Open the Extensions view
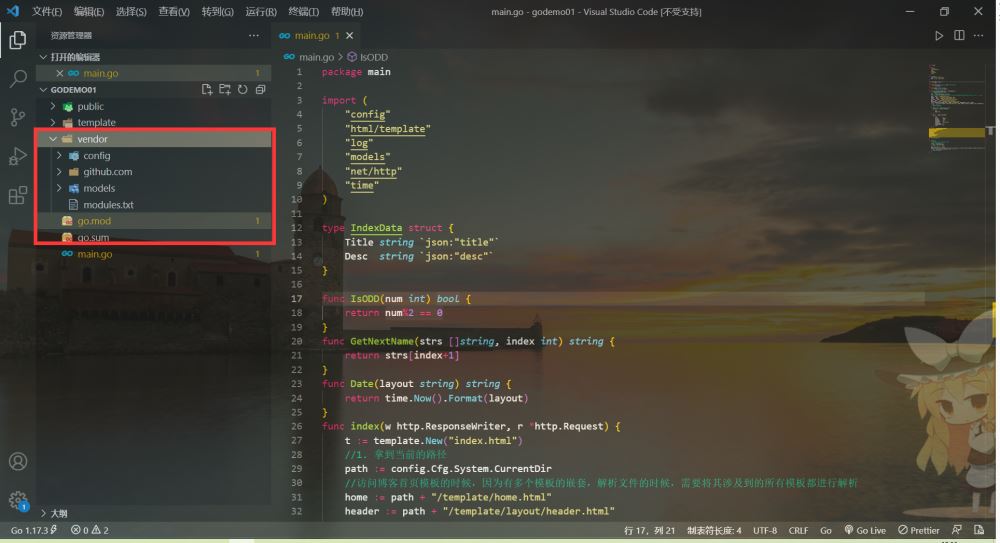1000x543 pixels. coord(18,195)
